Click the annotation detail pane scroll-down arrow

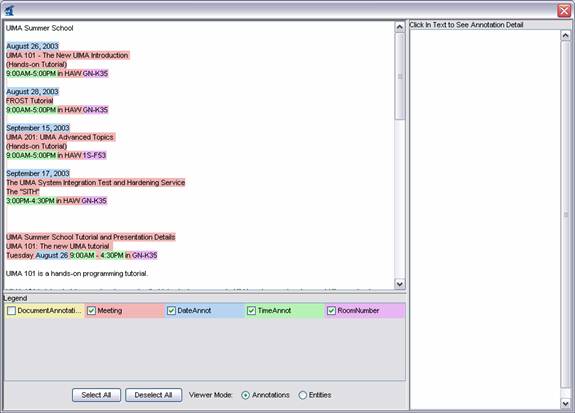click(565, 403)
